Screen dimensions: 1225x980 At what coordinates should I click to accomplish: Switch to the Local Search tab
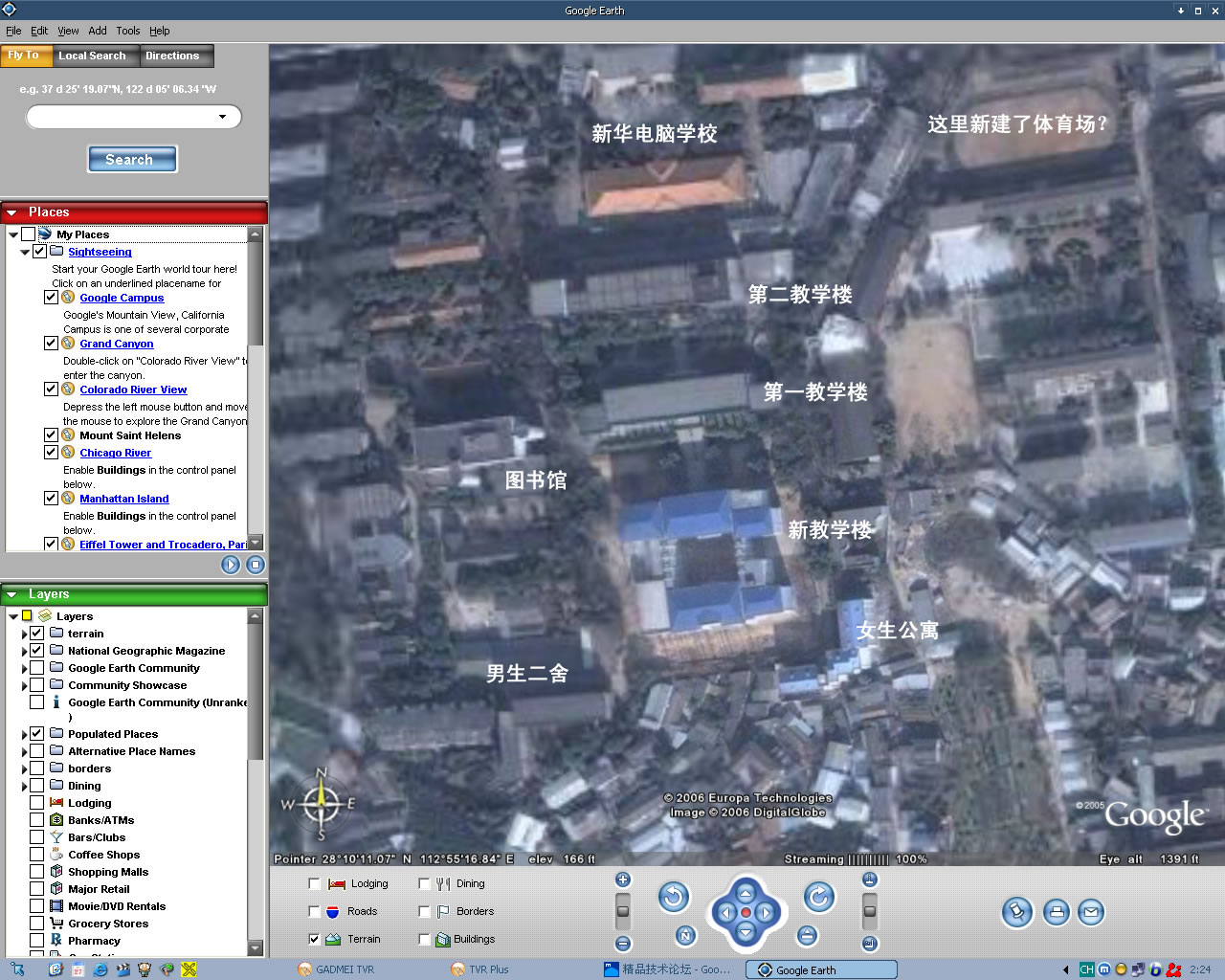(92, 56)
